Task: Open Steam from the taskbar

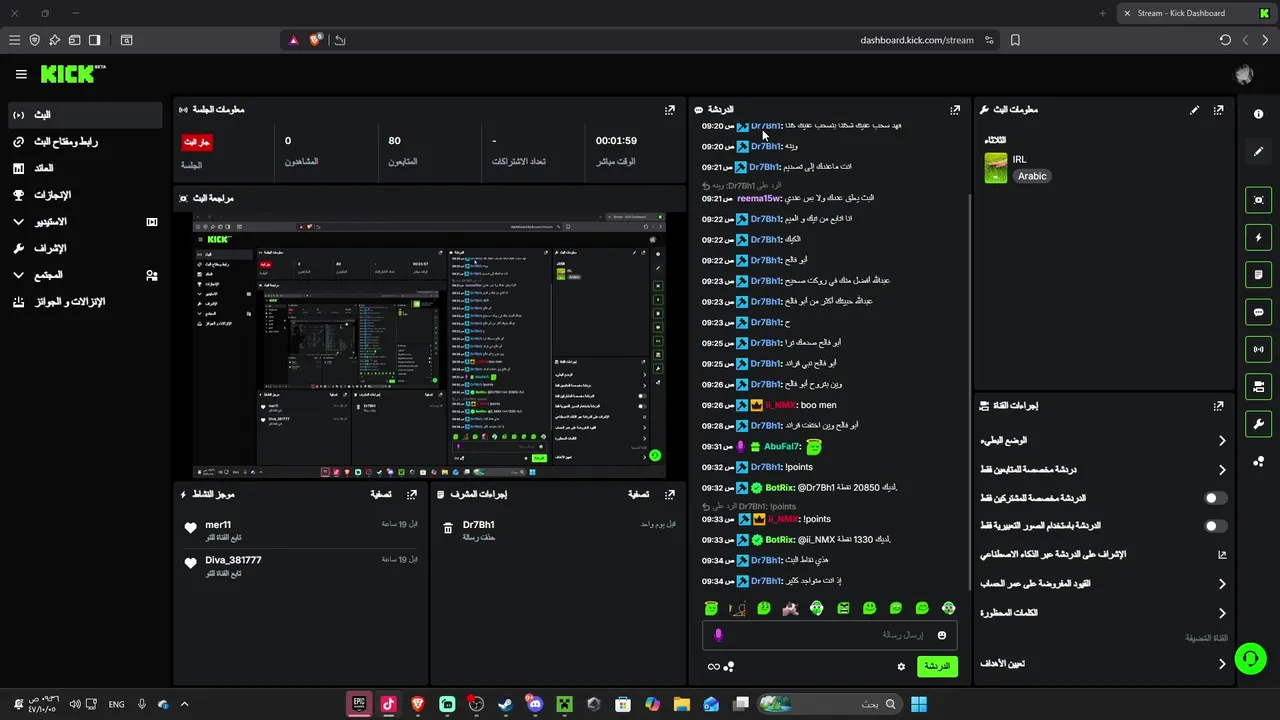Action: click(x=505, y=704)
